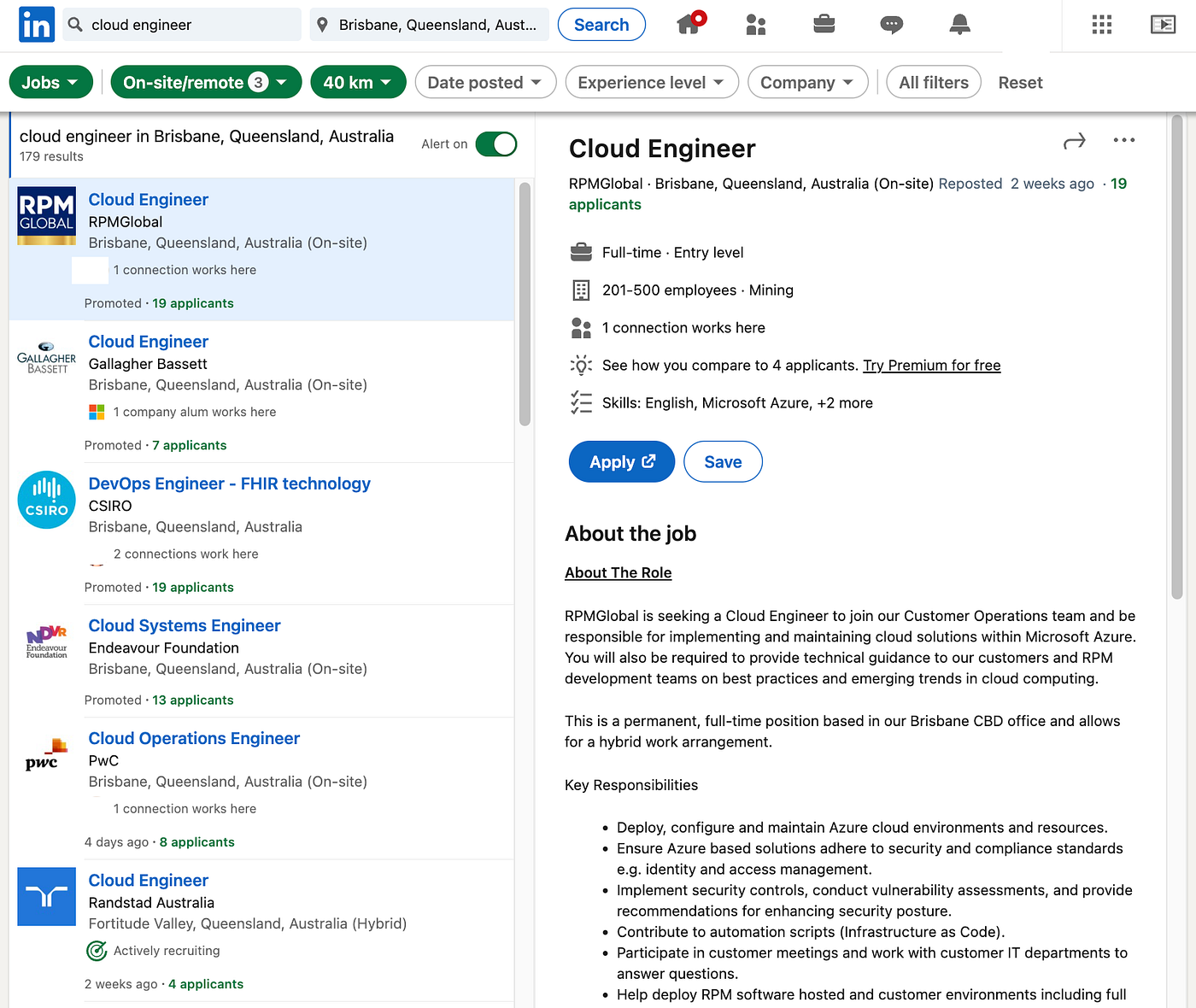
Task: Open the Jobs briefcase icon
Action: [x=824, y=25]
